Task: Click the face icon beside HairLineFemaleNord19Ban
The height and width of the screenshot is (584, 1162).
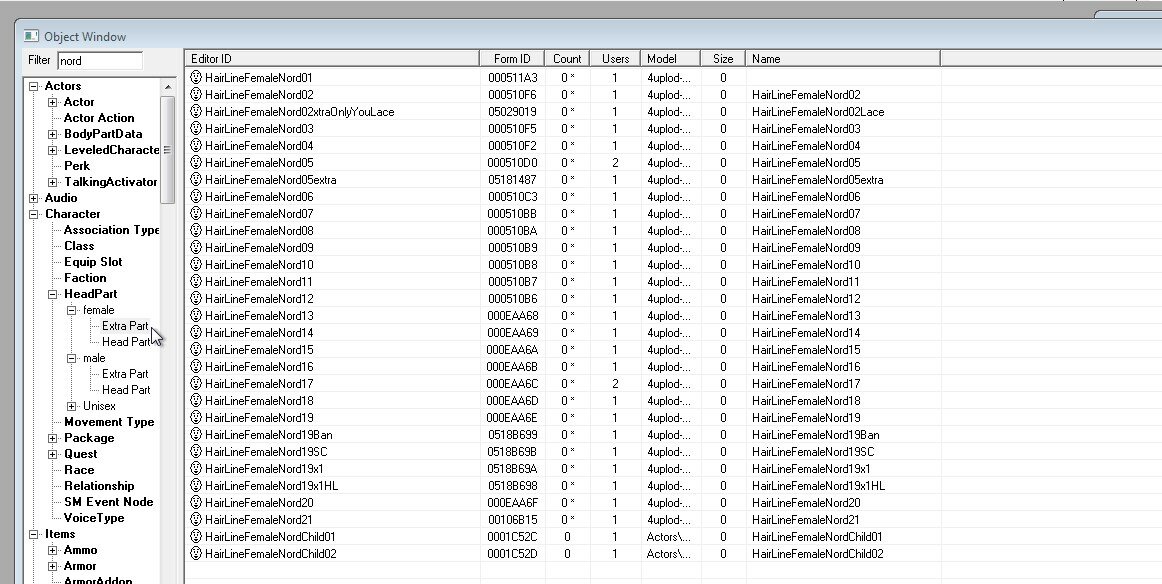Action: pos(196,435)
